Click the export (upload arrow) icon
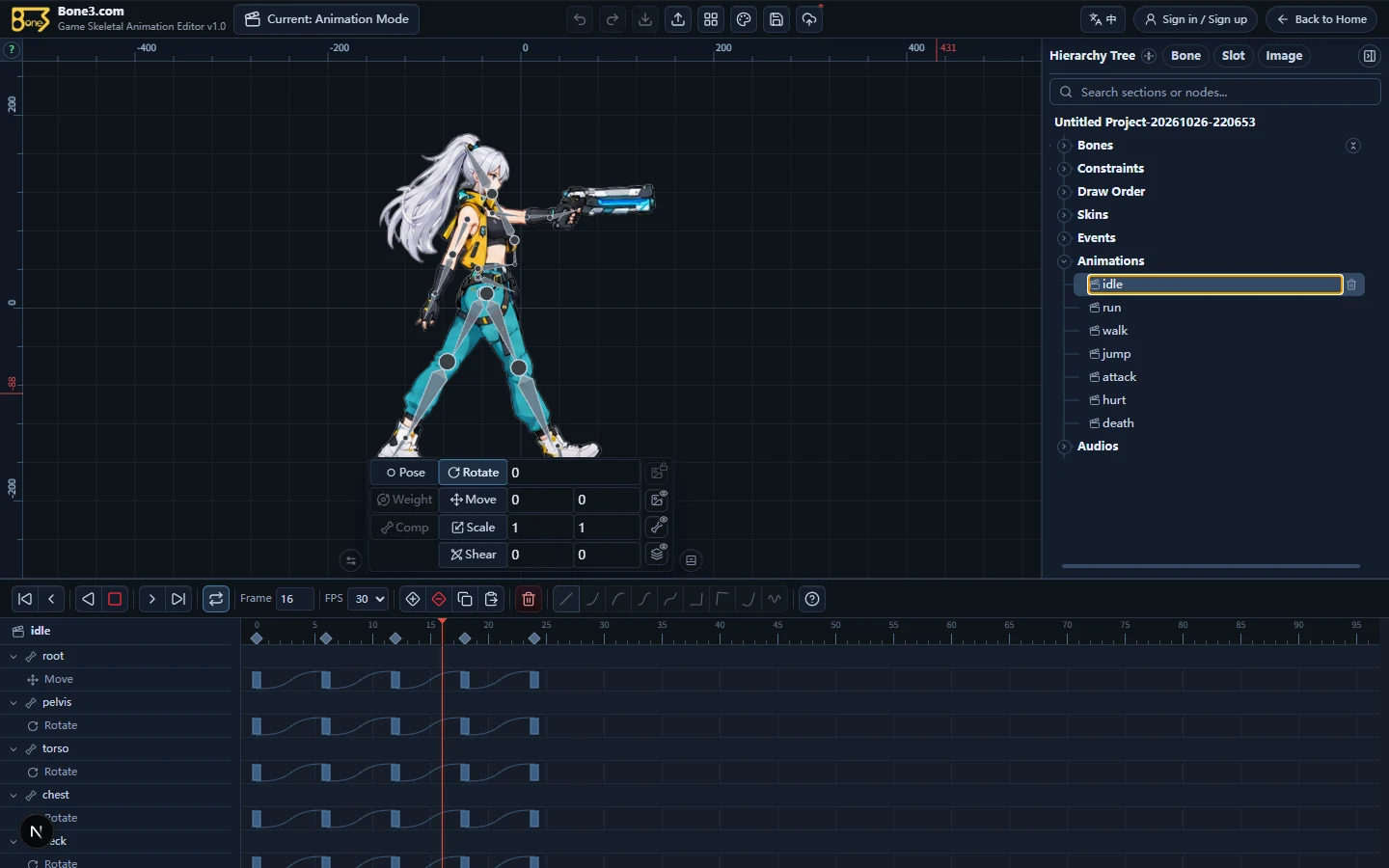 point(678,19)
